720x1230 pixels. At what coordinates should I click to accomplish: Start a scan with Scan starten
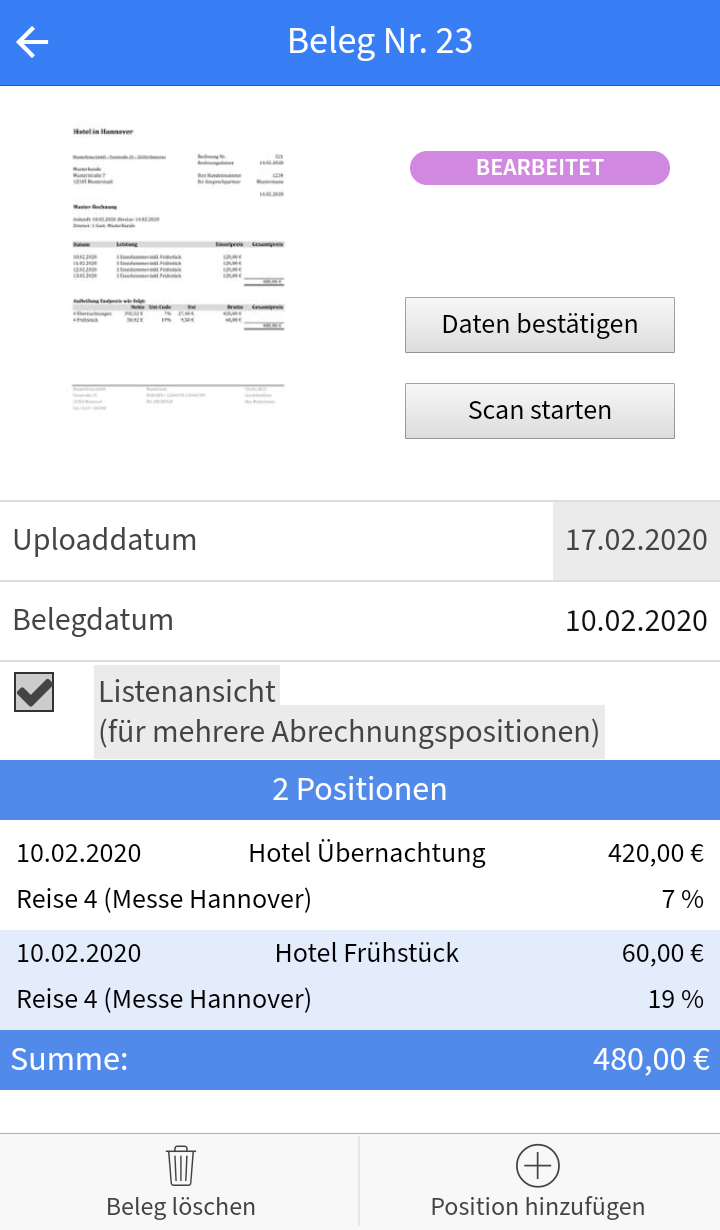[539, 410]
